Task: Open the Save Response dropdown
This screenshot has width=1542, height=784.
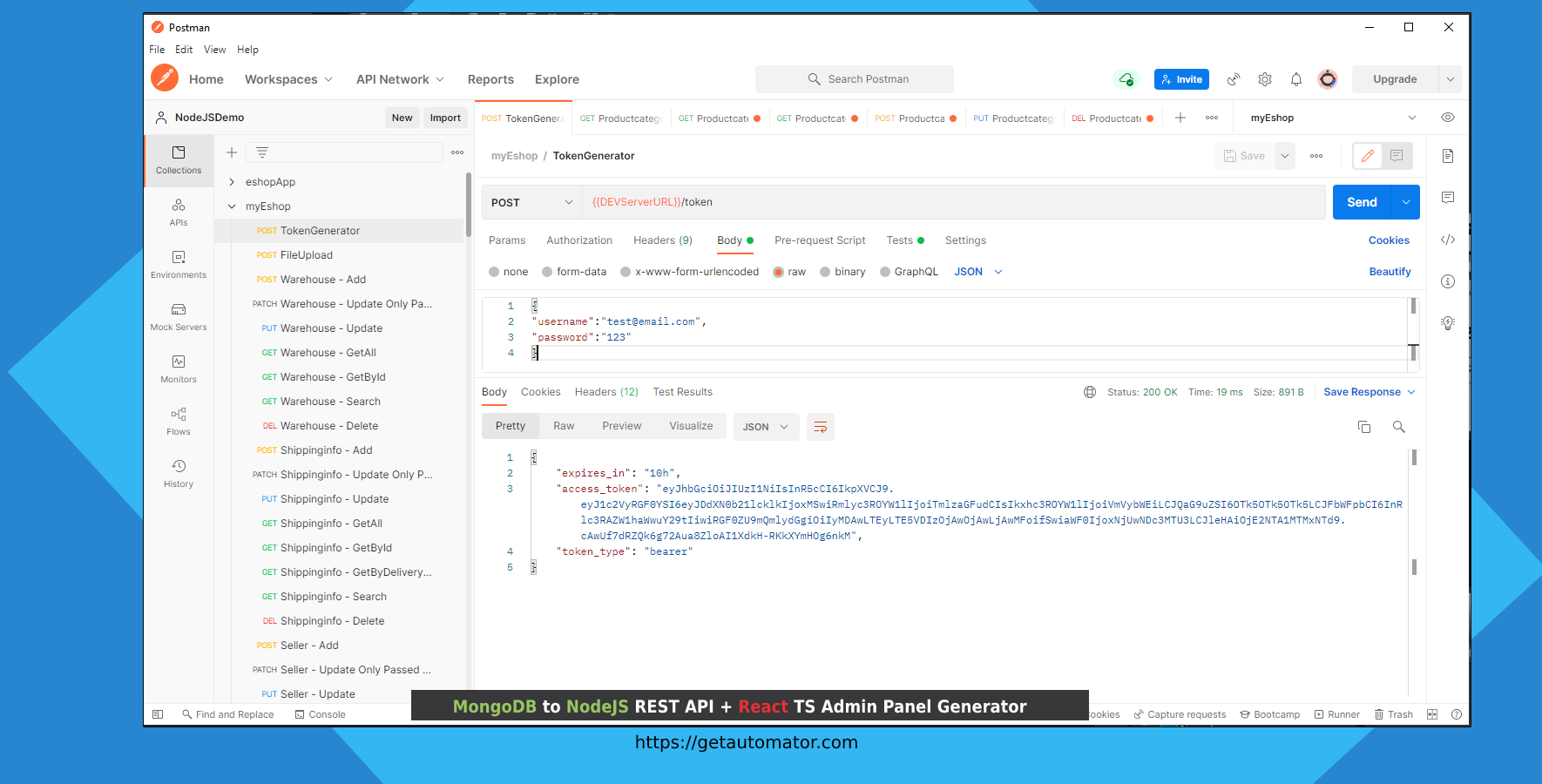Action: tap(1370, 392)
